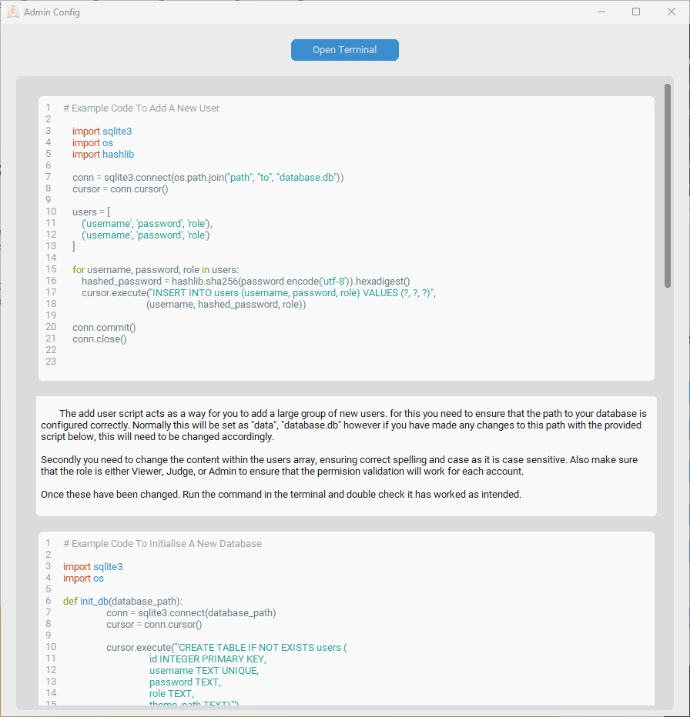
Task: Click the 'import hashlib' line
Action: (103, 155)
